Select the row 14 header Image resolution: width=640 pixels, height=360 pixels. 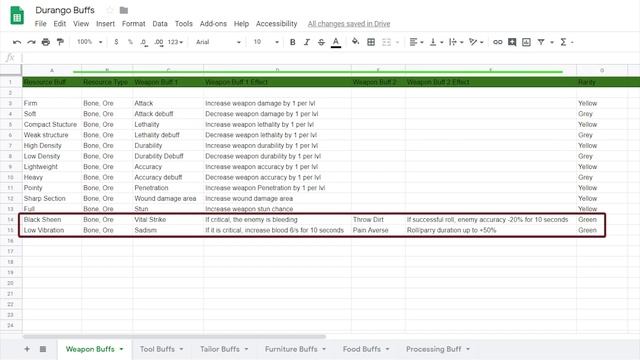tap(11, 220)
